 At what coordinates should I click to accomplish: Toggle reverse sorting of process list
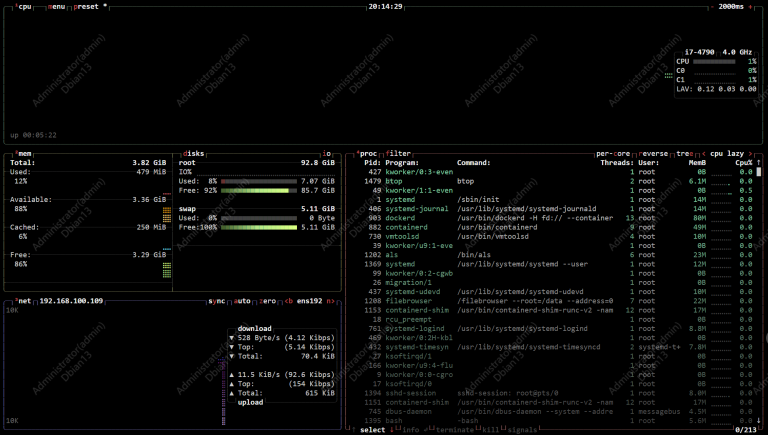(655, 154)
